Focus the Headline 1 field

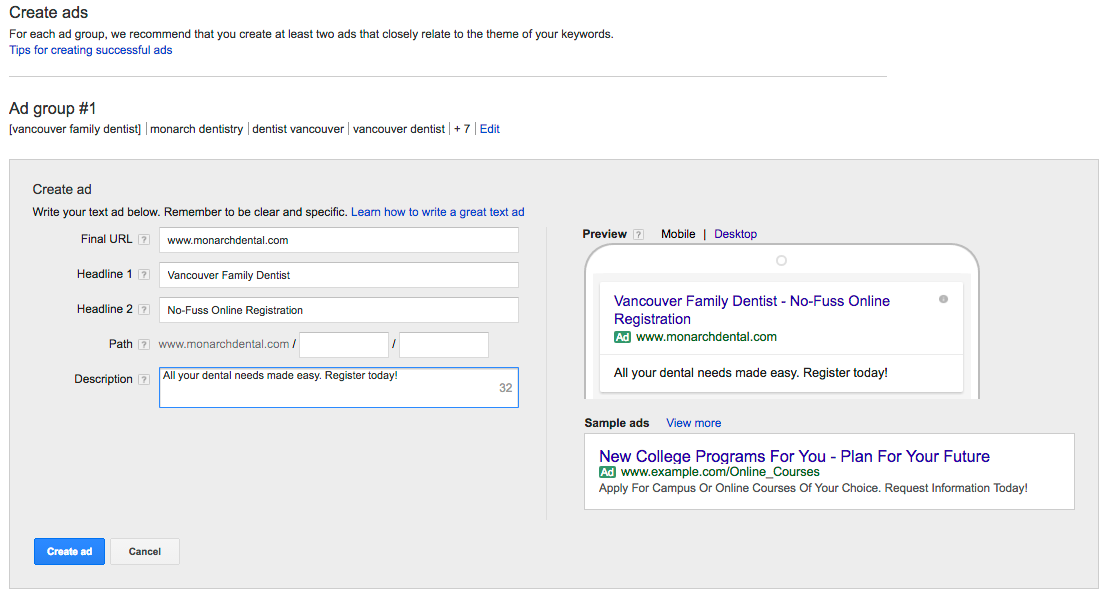coord(339,275)
